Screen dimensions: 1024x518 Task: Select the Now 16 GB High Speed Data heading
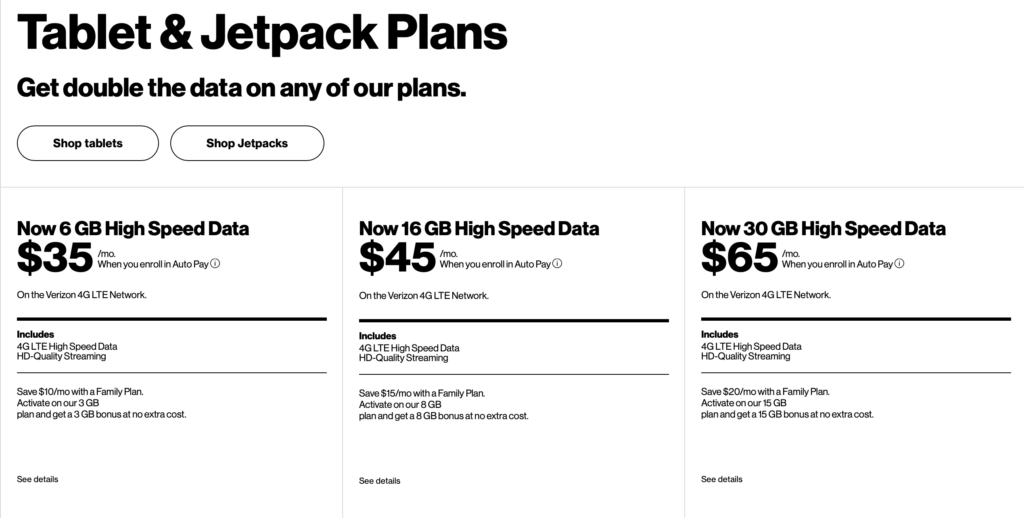click(x=479, y=229)
